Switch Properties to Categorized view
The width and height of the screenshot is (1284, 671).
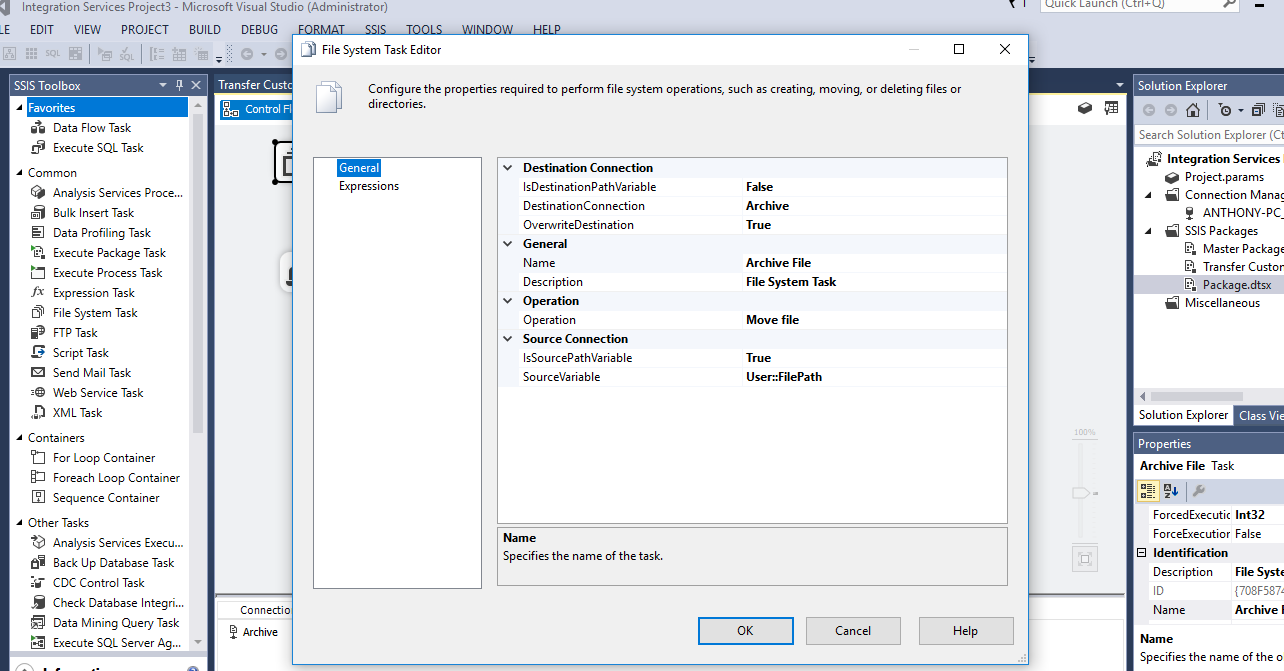pos(1148,491)
